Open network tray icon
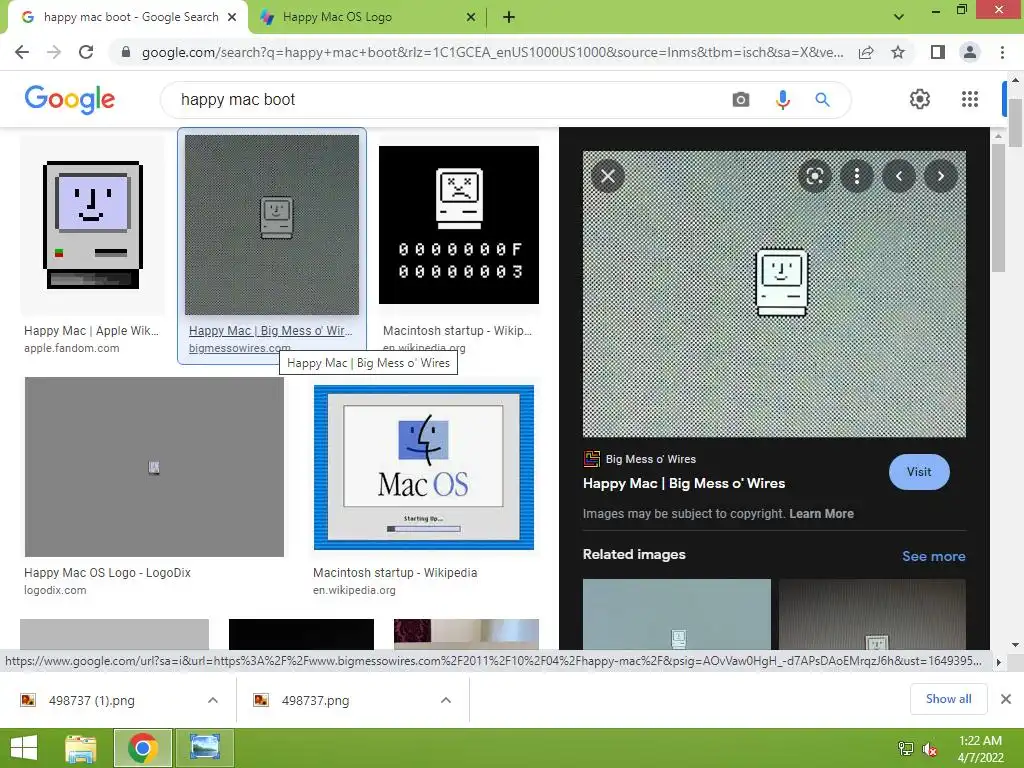Screen dimensions: 1024x768 (x=905, y=749)
